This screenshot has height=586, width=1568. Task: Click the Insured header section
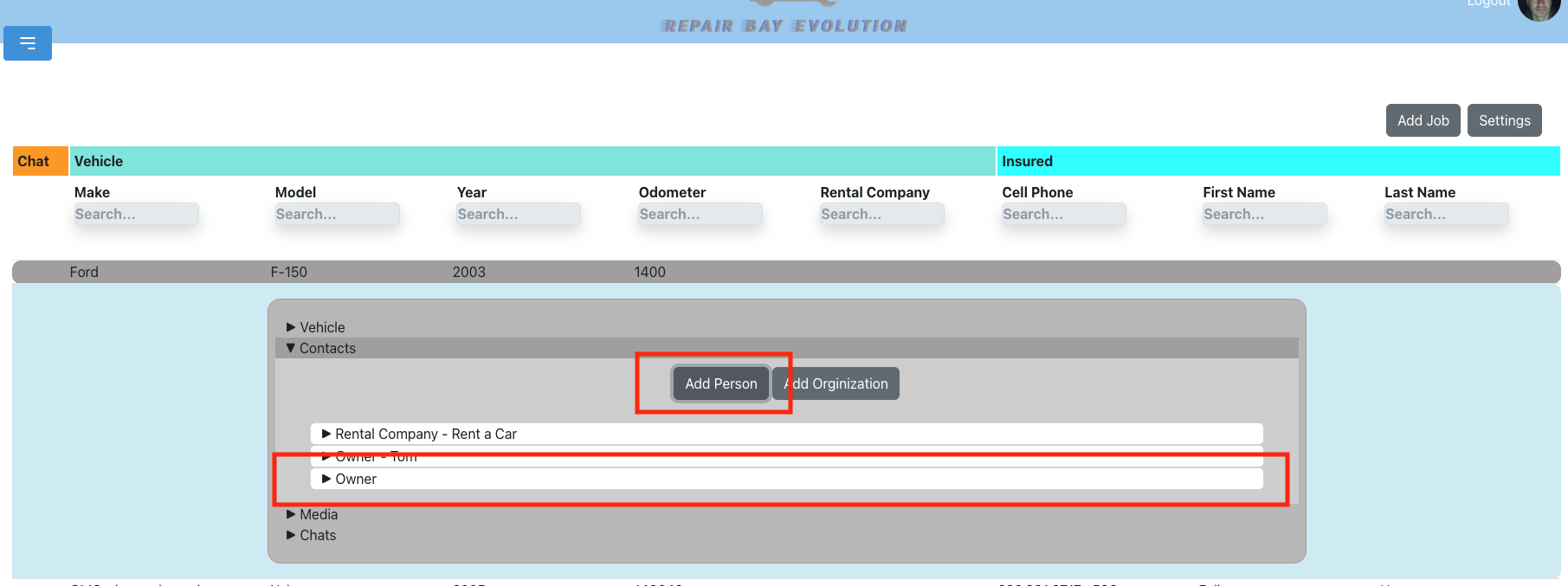(x=1277, y=161)
